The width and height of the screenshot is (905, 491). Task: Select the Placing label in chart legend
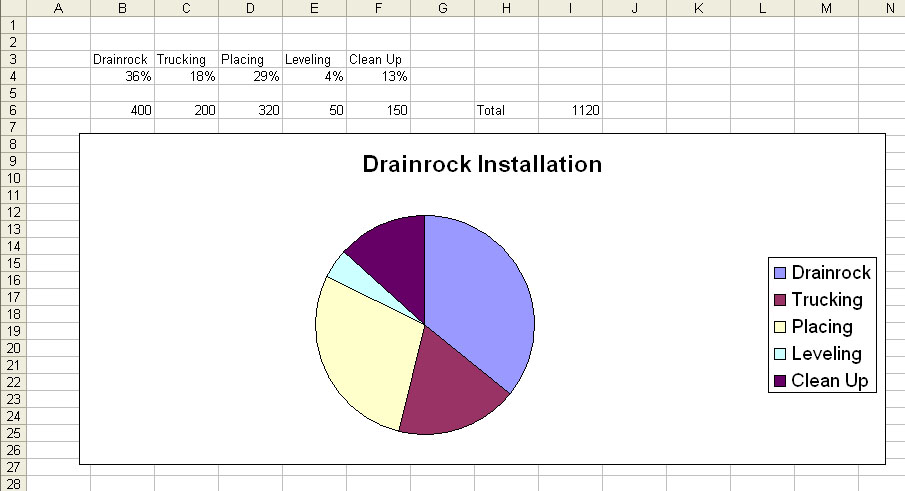coord(822,327)
